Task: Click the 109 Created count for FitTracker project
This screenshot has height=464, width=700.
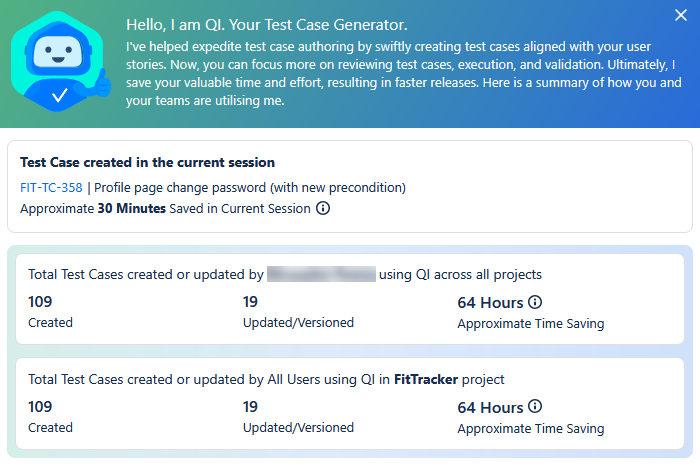Action: [x=40, y=407]
